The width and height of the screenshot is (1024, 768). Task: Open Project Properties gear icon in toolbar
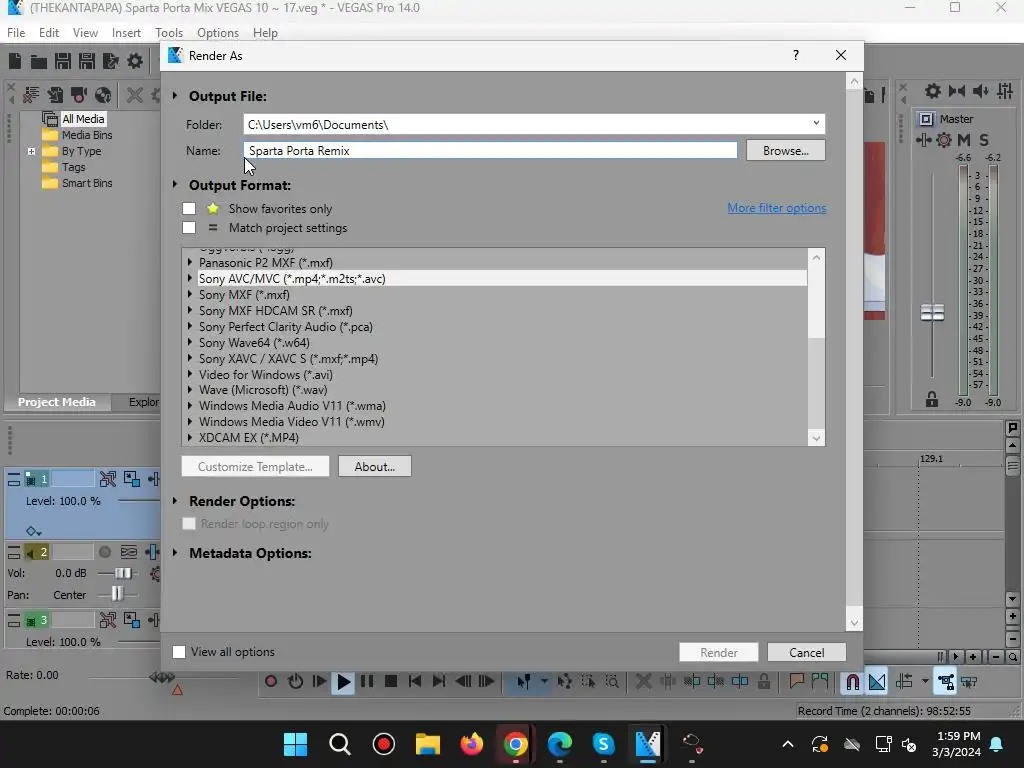point(135,61)
